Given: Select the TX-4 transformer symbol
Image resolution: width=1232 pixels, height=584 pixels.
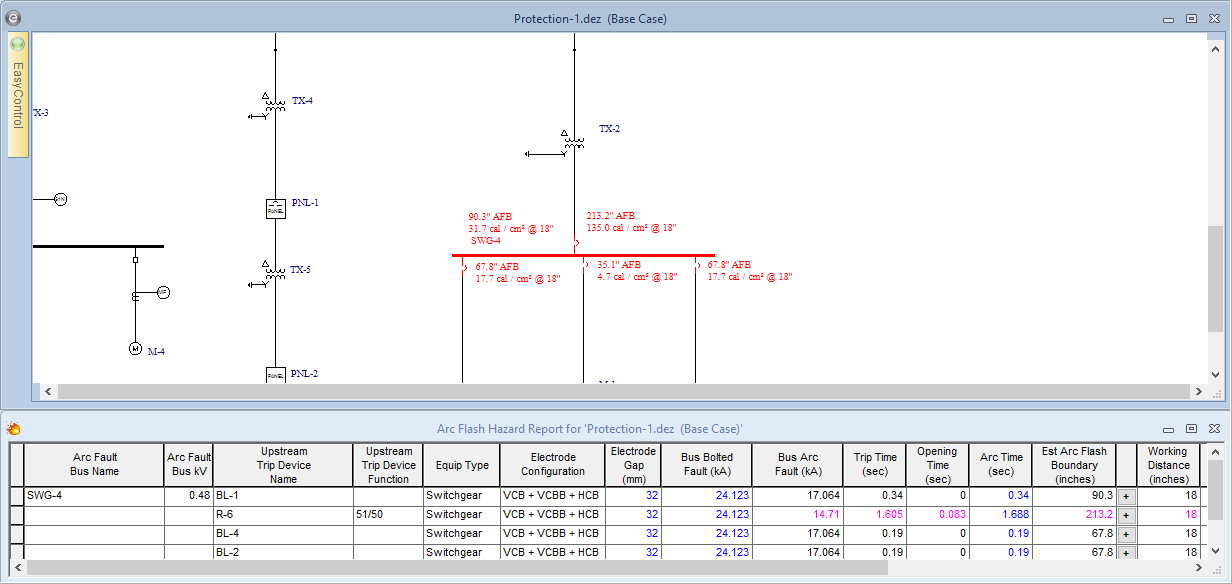Looking at the screenshot, I should click(275, 105).
